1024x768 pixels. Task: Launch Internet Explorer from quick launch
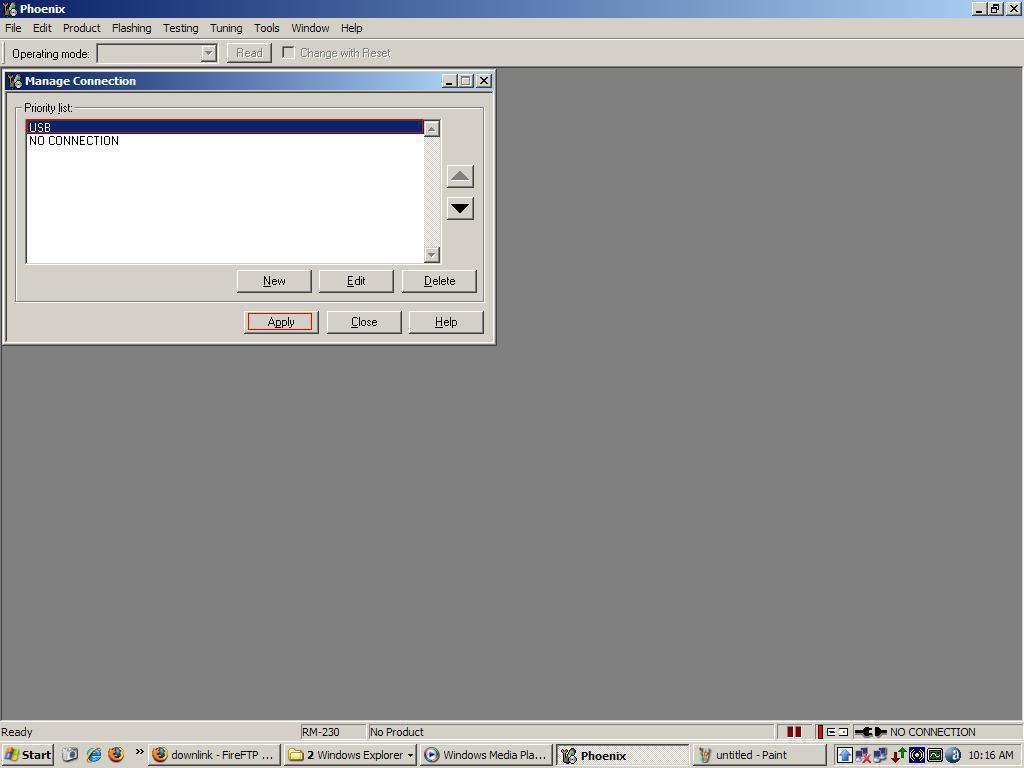(x=94, y=755)
